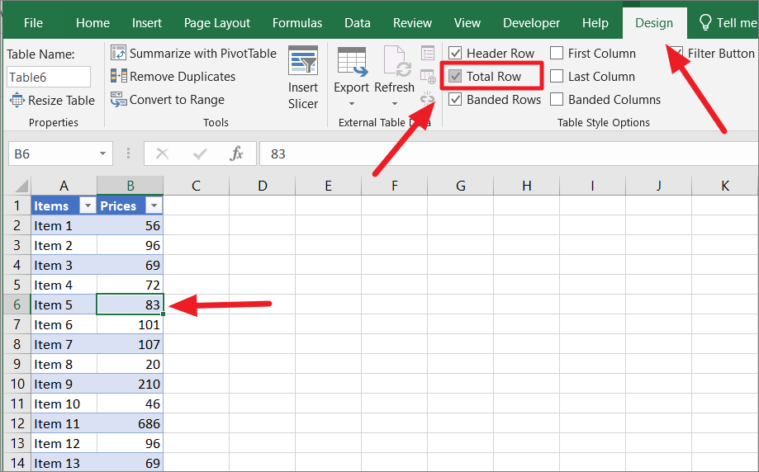Click the Export table icon
This screenshot has height=472, width=759.
pyautogui.click(x=351, y=62)
